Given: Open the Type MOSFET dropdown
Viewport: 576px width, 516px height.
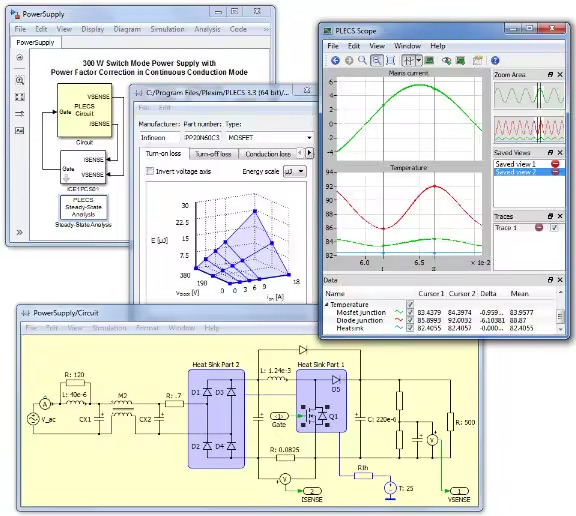Looking at the screenshot, I should coord(269,138).
